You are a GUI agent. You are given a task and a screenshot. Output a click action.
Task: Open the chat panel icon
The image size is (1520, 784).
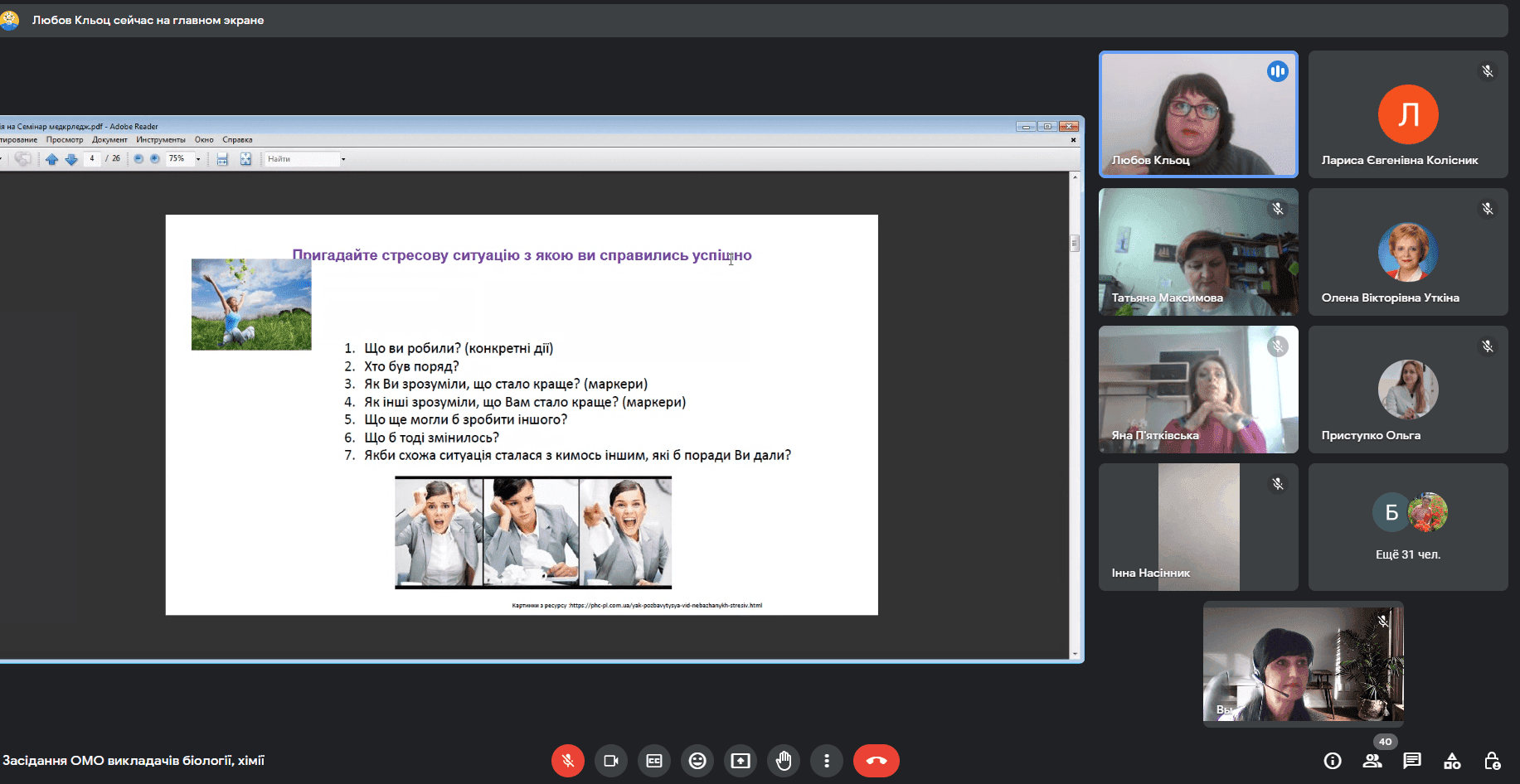tap(1412, 761)
